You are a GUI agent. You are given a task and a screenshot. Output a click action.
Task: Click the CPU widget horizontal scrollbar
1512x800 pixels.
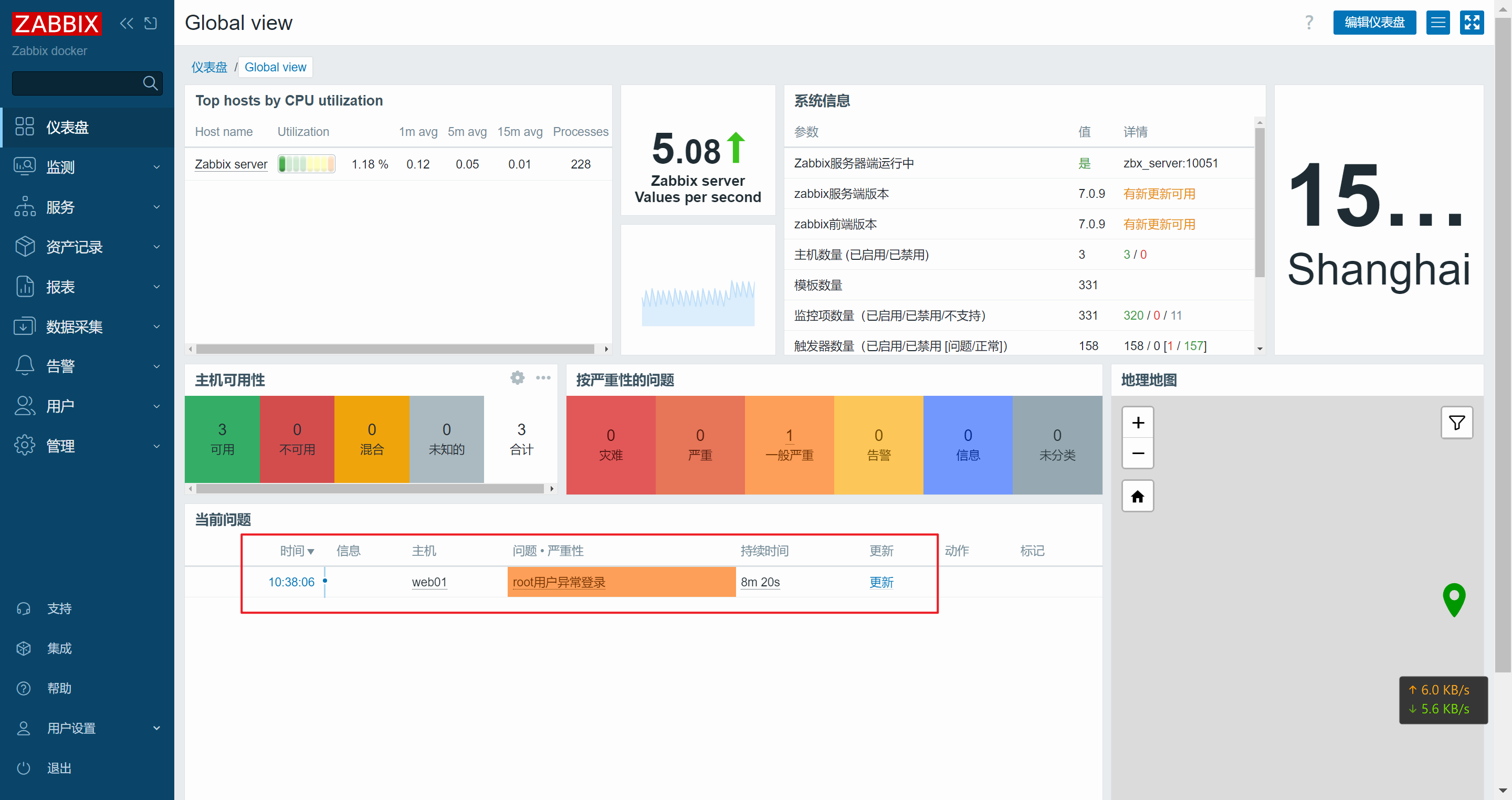tap(395, 349)
